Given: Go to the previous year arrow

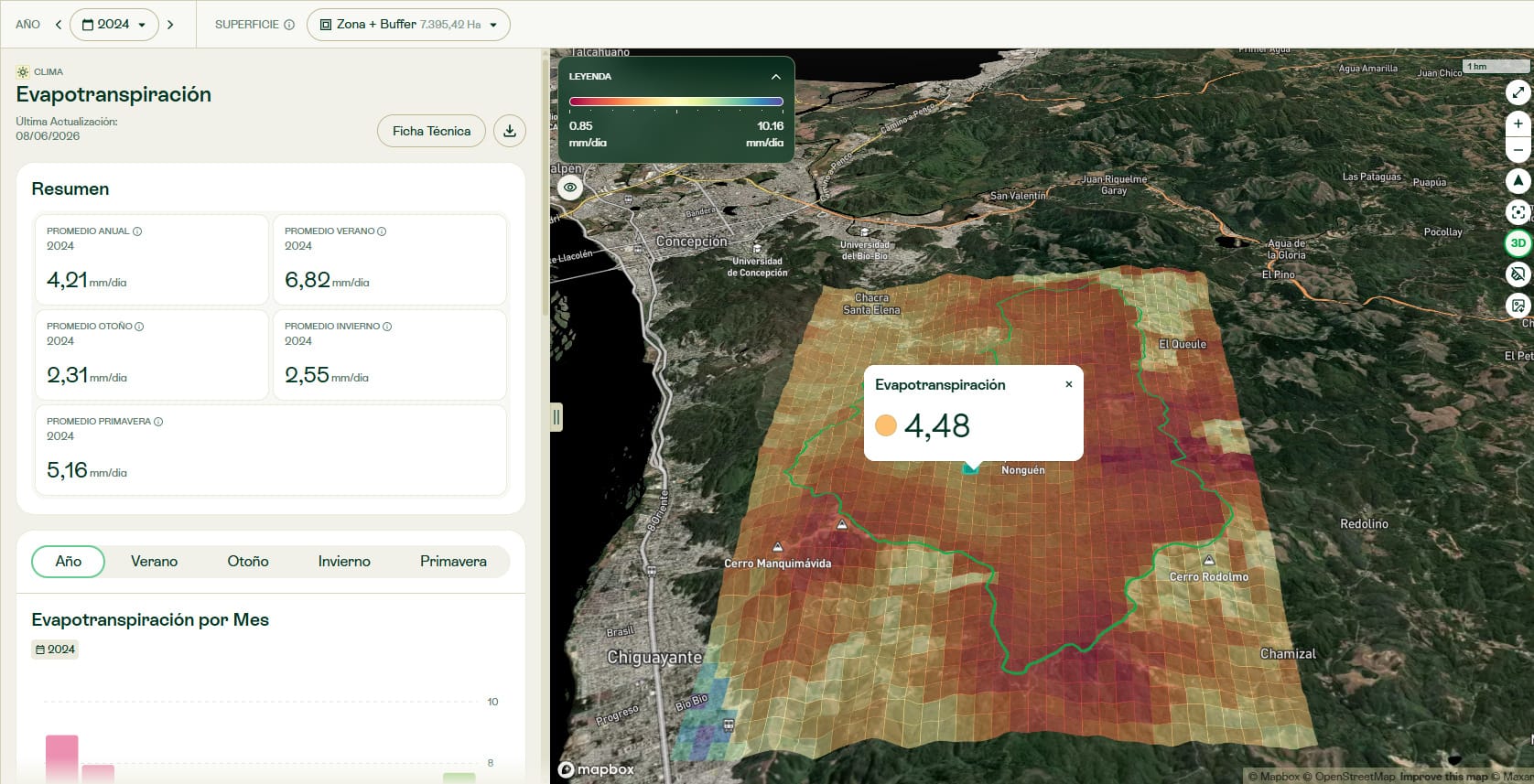Looking at the screenshot, I should pos(59,25).
